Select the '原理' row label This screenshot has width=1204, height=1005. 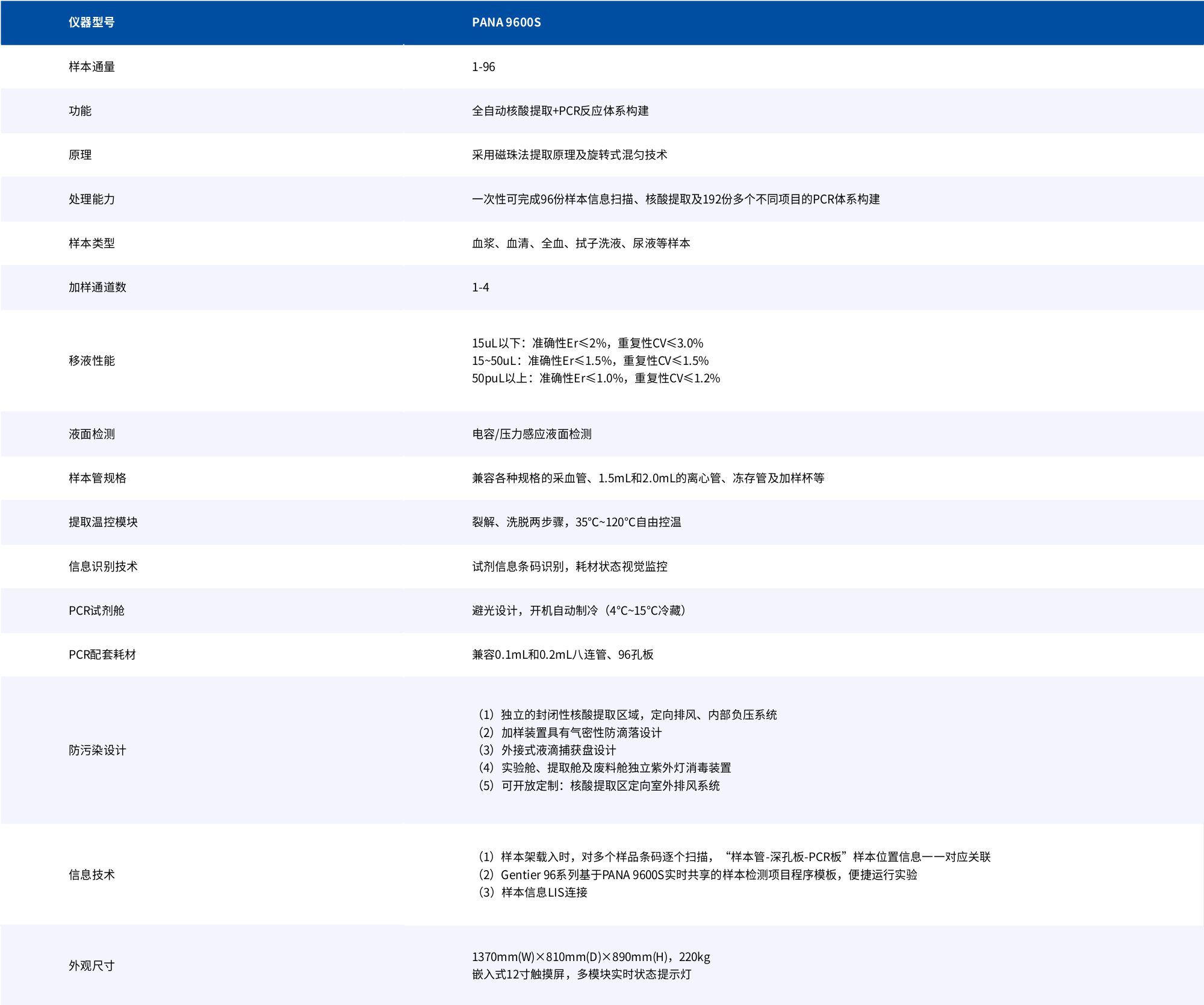[x=80, y=155]
